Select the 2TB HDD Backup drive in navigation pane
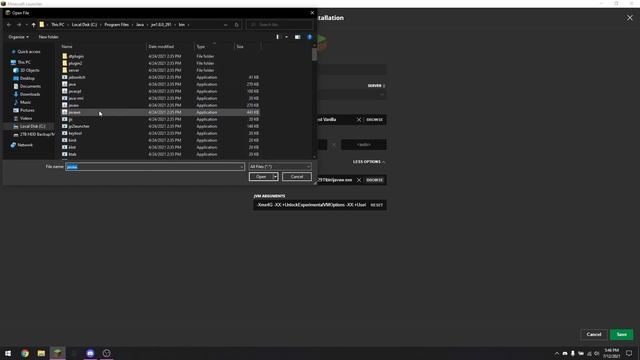Screen dimensions: 640x360 tap(37, 134)
